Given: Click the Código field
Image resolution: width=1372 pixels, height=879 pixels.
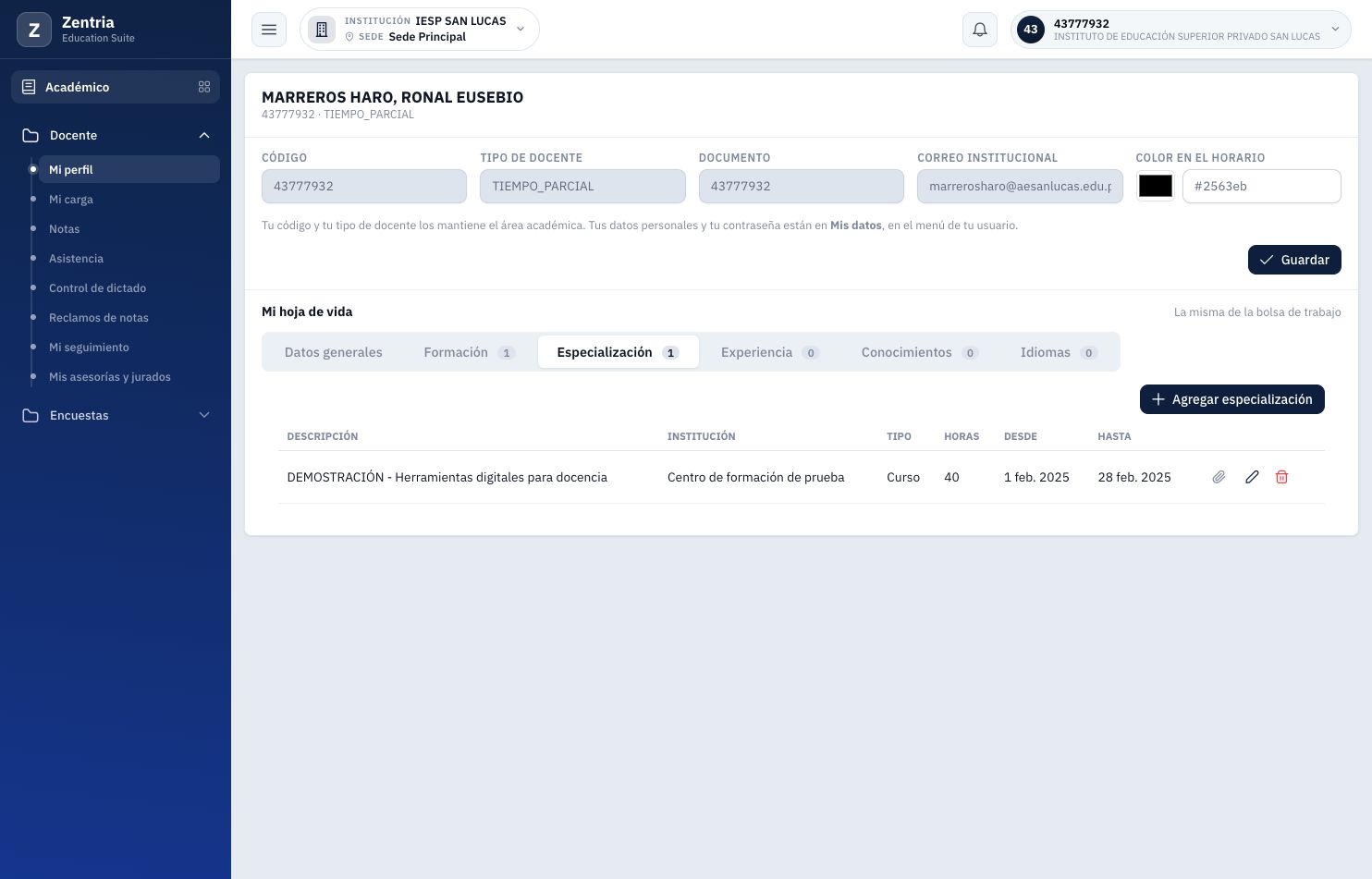Looking at the screenshot, I should [364, 186].
